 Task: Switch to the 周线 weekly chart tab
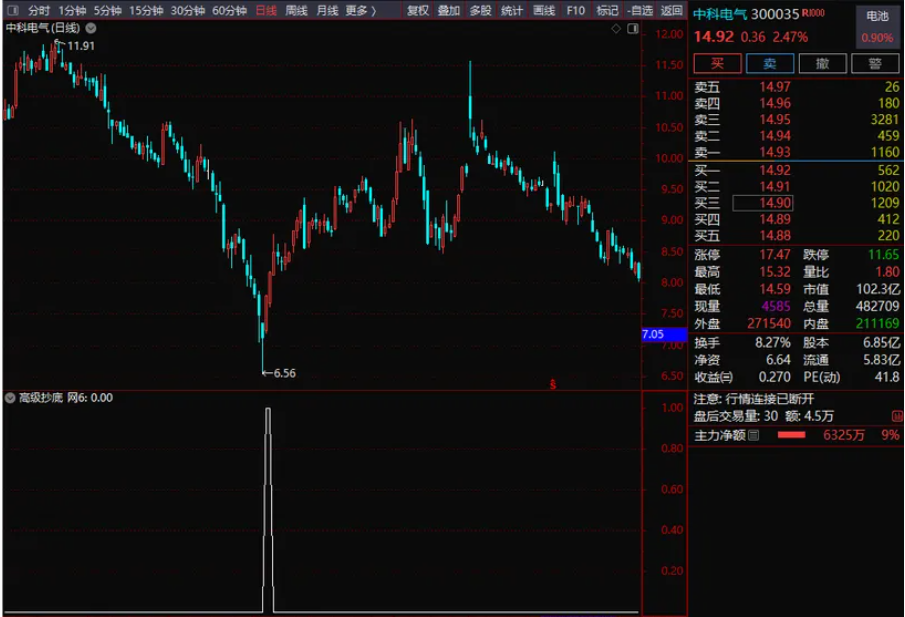click(296, 8)
